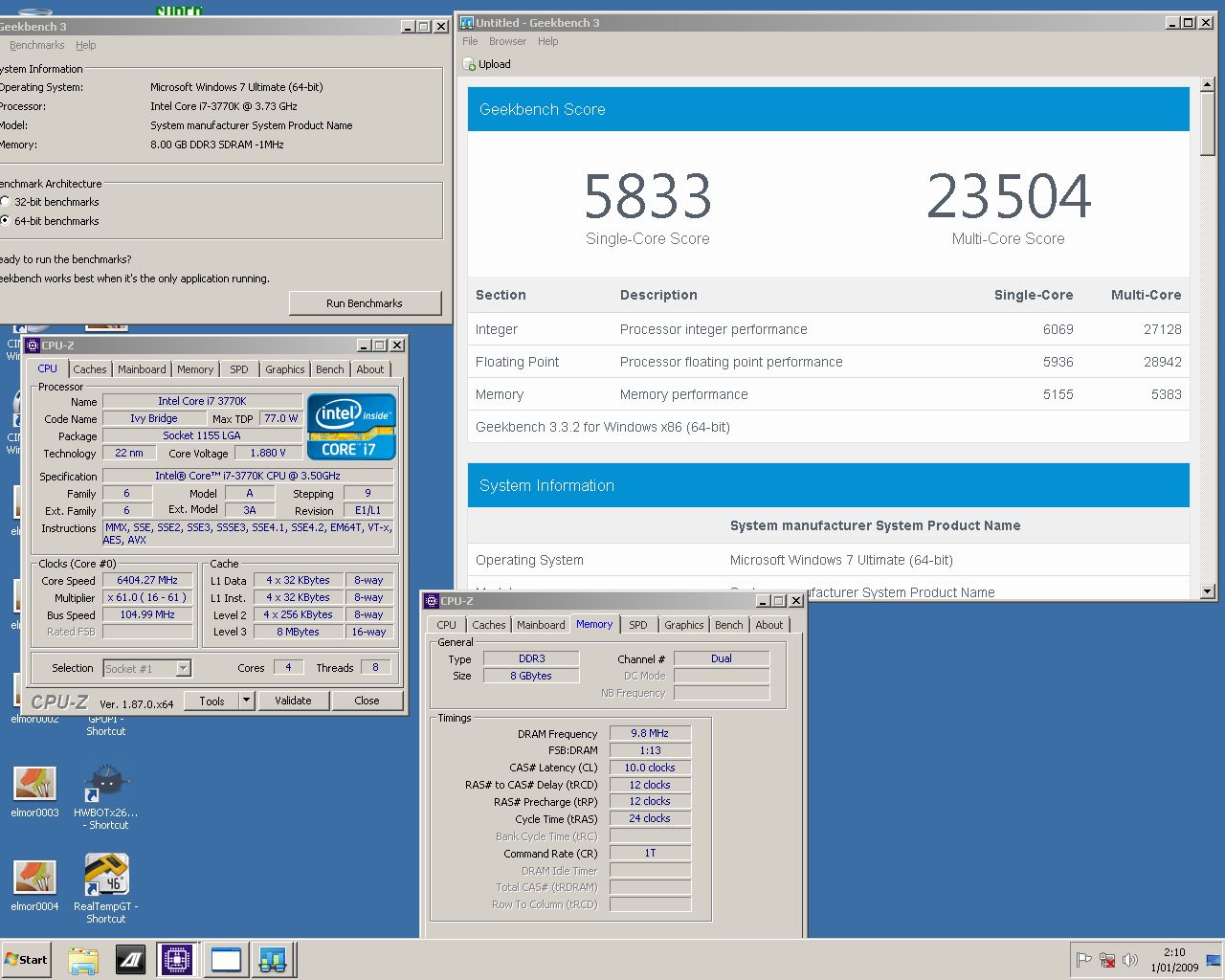Open the Socket #1 selection dropdown

(x=183, y=668)
